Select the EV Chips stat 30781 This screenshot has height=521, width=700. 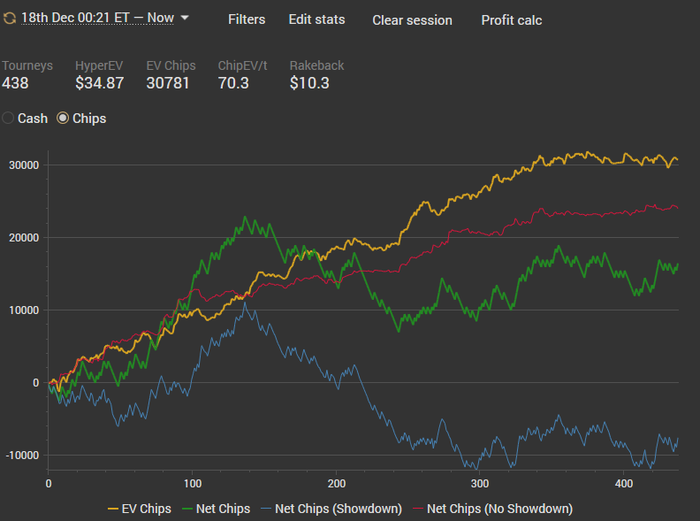(167, 83)
